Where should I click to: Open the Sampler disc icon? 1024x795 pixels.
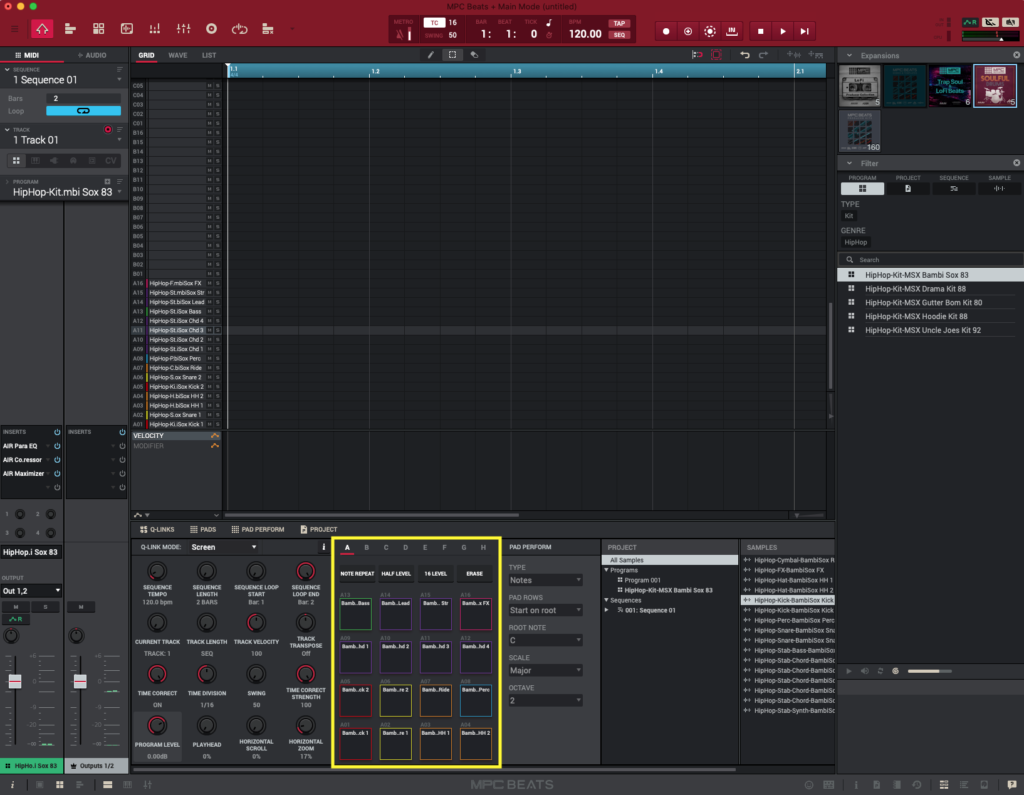212,29
